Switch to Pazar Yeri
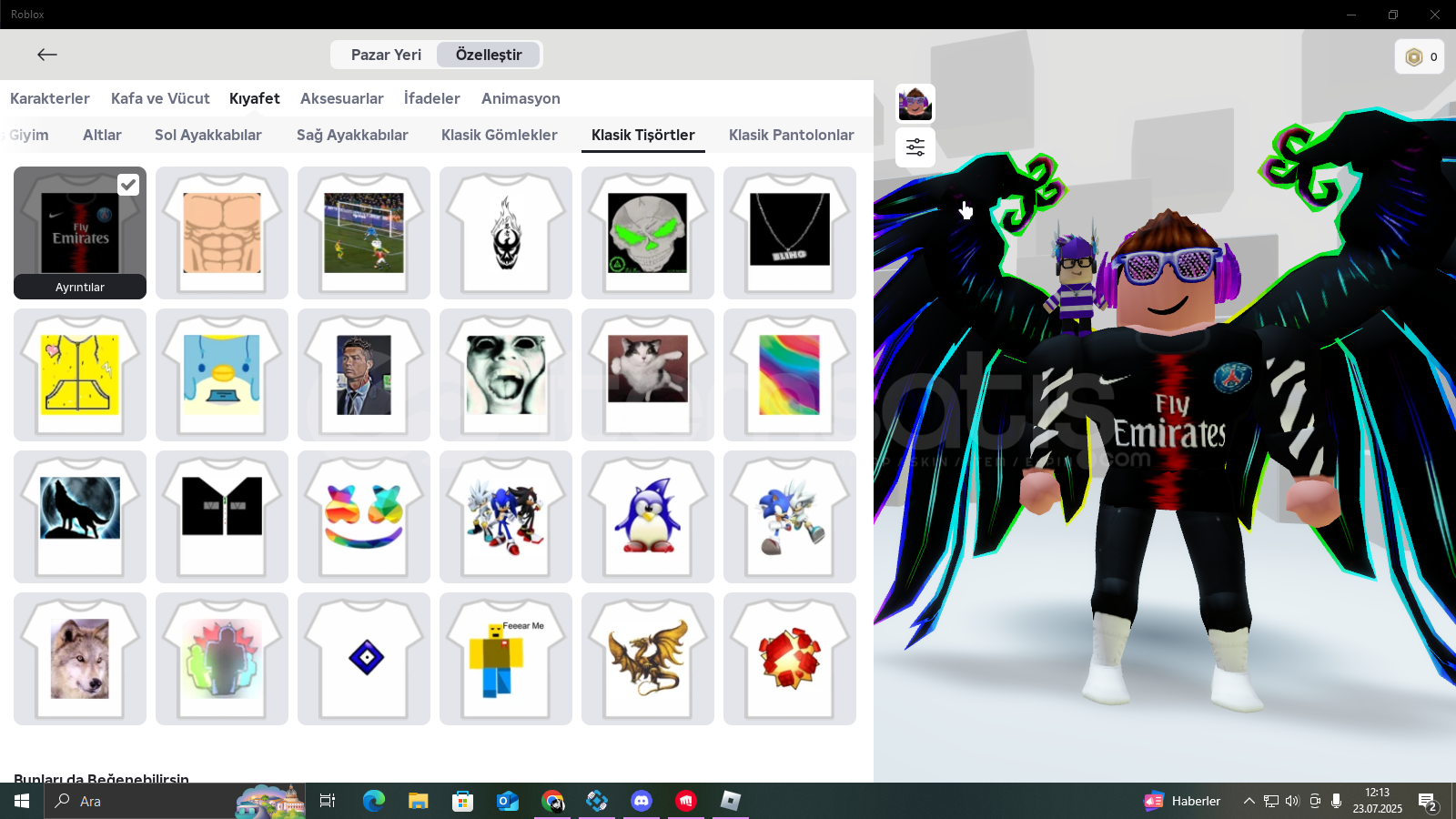The height and width of the screenshot is (819, 1456). tap(386, 55)
